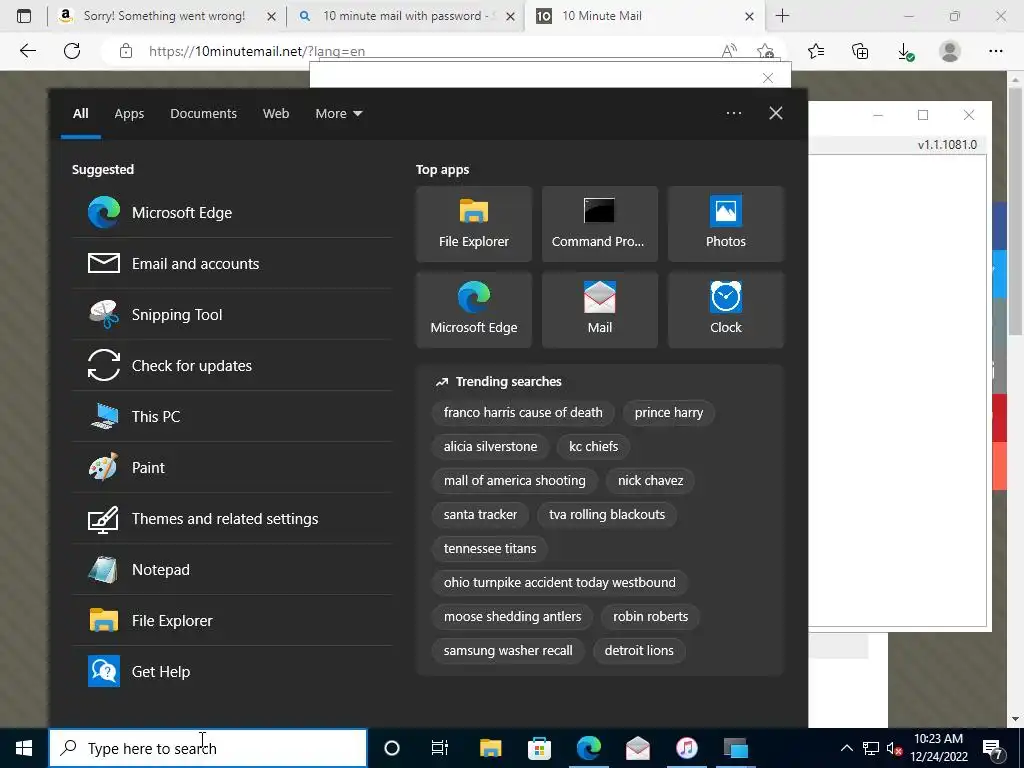
Task: Open Edge Collections icon
Action: click(x=860, y=51)
